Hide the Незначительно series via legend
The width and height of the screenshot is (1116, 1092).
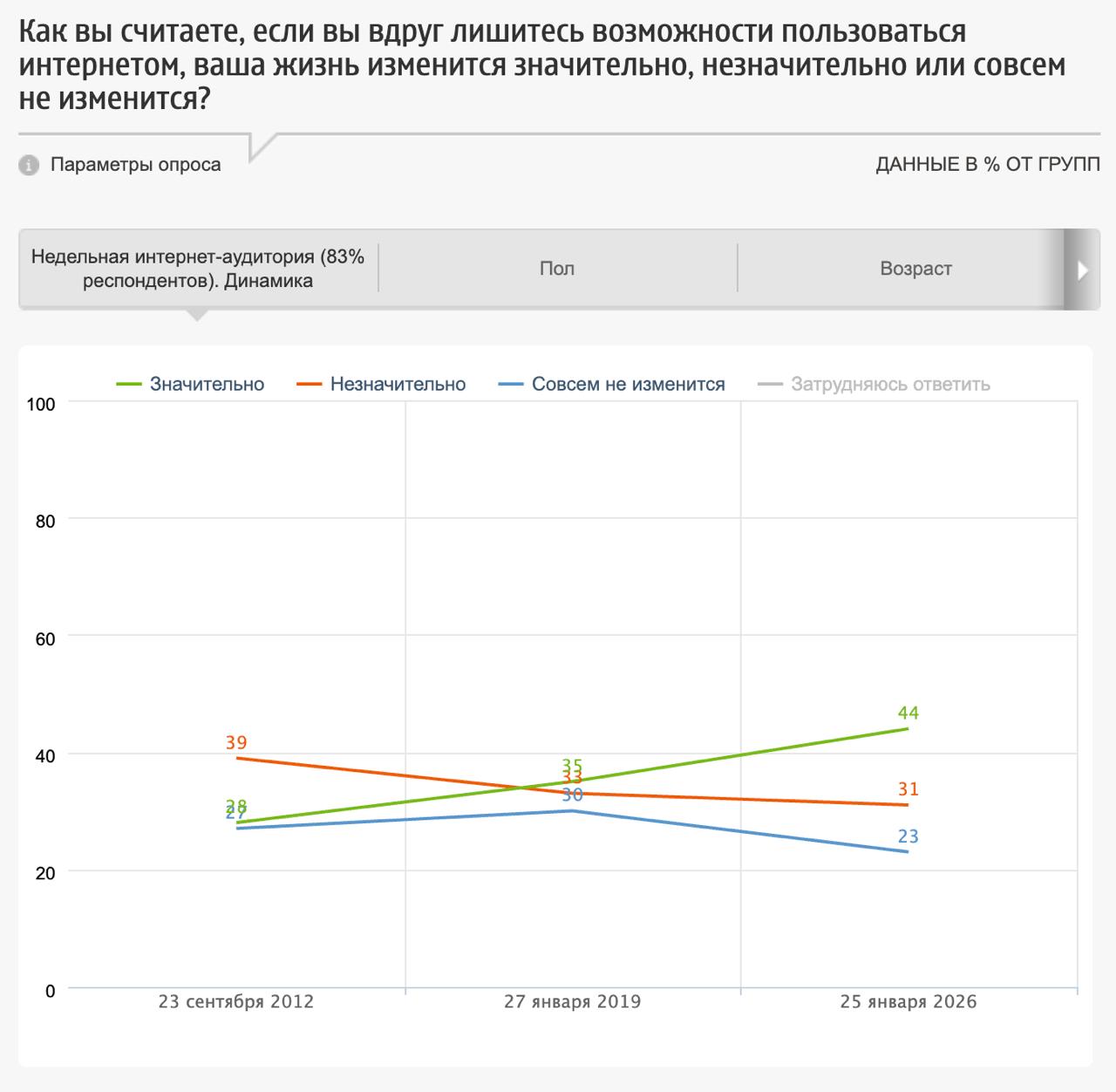(x=398, y=385)
